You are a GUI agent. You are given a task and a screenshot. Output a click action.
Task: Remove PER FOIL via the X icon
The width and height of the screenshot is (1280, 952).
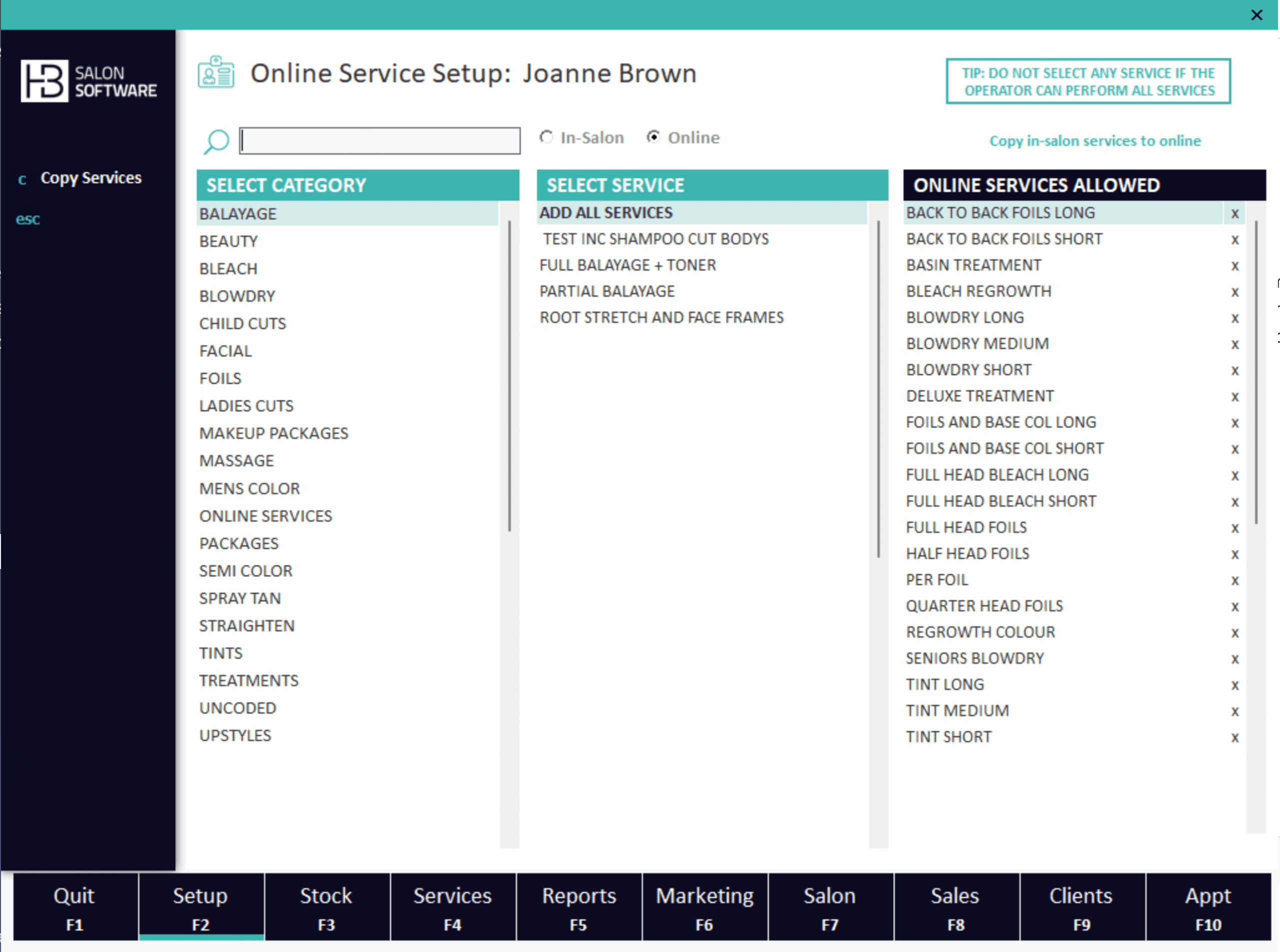(1235, 580)
